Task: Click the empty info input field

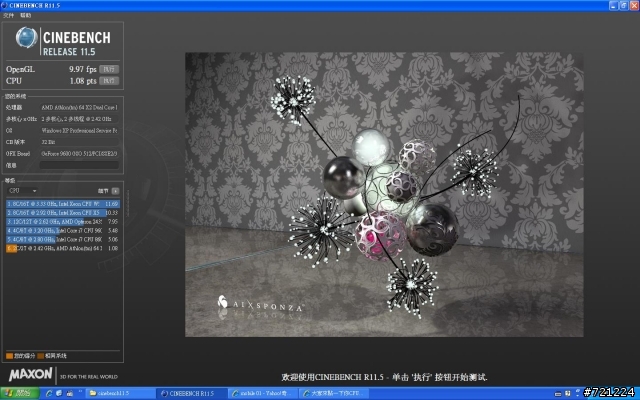Action: [79, 165]
